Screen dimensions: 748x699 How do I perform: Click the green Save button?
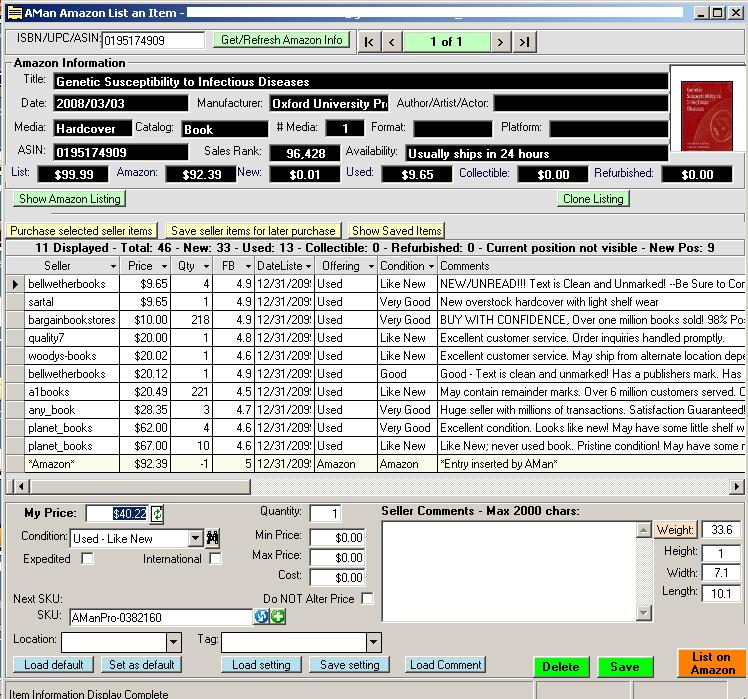pos(625,667)
